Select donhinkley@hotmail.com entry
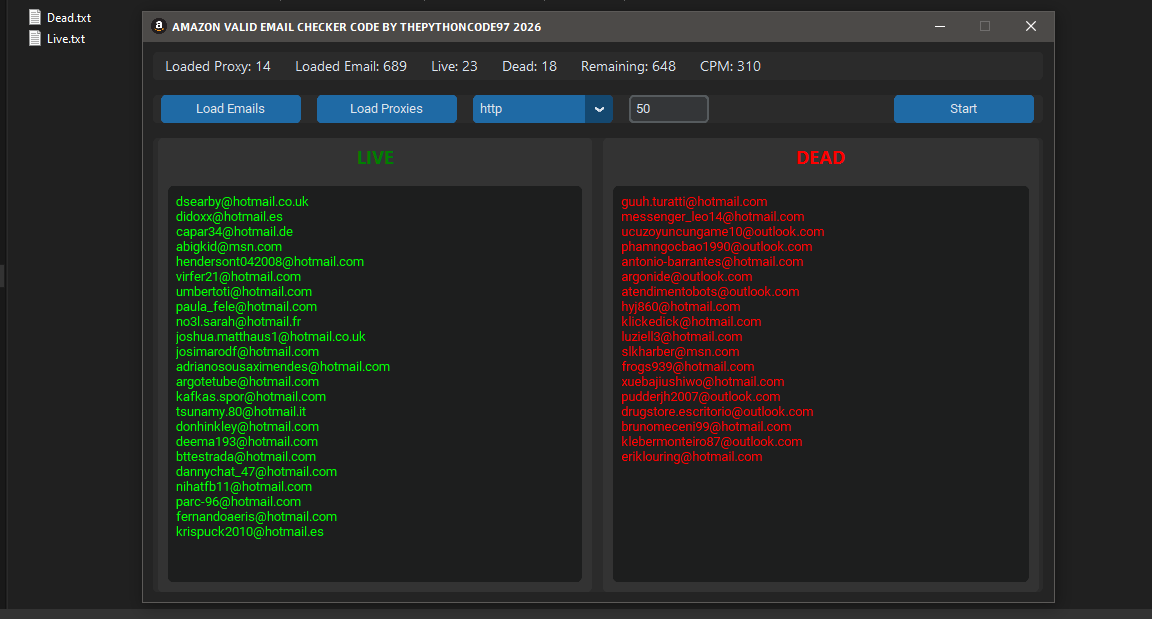 [247, 427]
